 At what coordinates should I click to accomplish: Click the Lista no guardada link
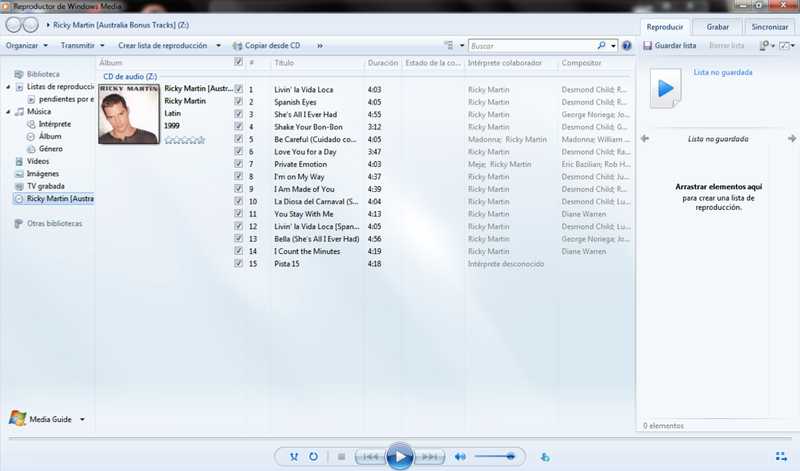coord(722,72)
